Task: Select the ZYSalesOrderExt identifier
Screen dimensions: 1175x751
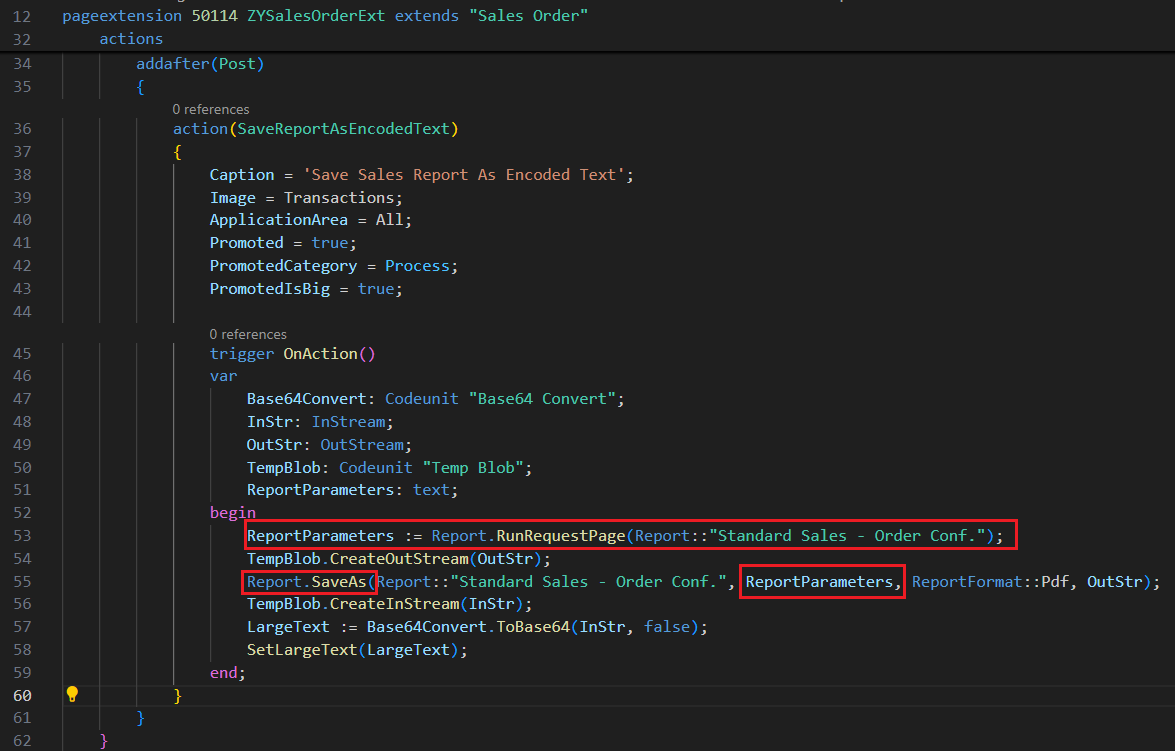Action: coord(315,15)
